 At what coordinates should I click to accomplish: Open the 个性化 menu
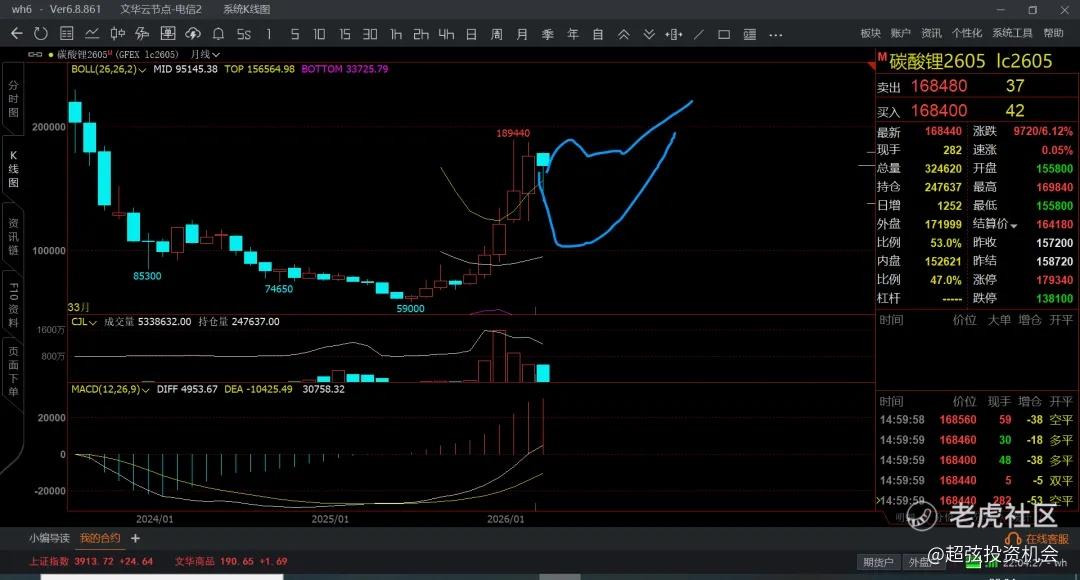pyautogui.click(x=967, y=33)
